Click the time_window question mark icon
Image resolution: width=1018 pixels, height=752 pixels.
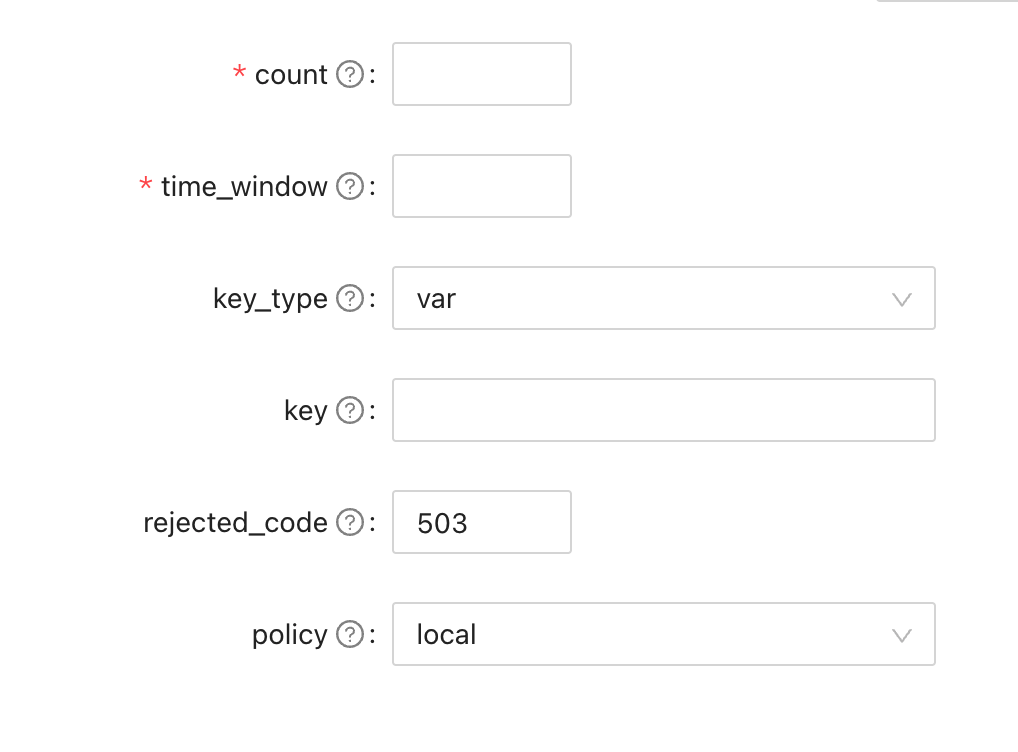pyautogui.click(x=349, y=186)
